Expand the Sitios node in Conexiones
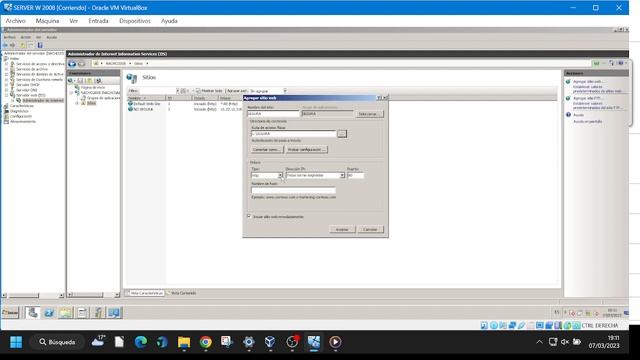Image resolution: width=640 pixels, height=360 pixels. click(77, 103)
